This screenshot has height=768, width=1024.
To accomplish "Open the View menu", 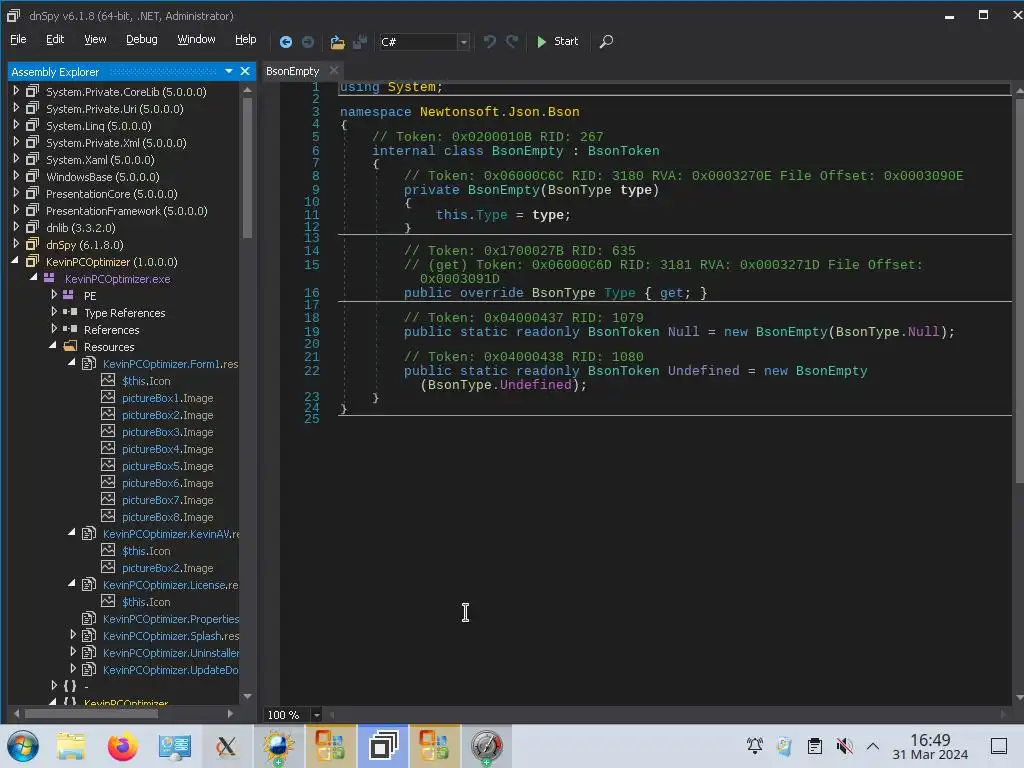I will [95, 39].
